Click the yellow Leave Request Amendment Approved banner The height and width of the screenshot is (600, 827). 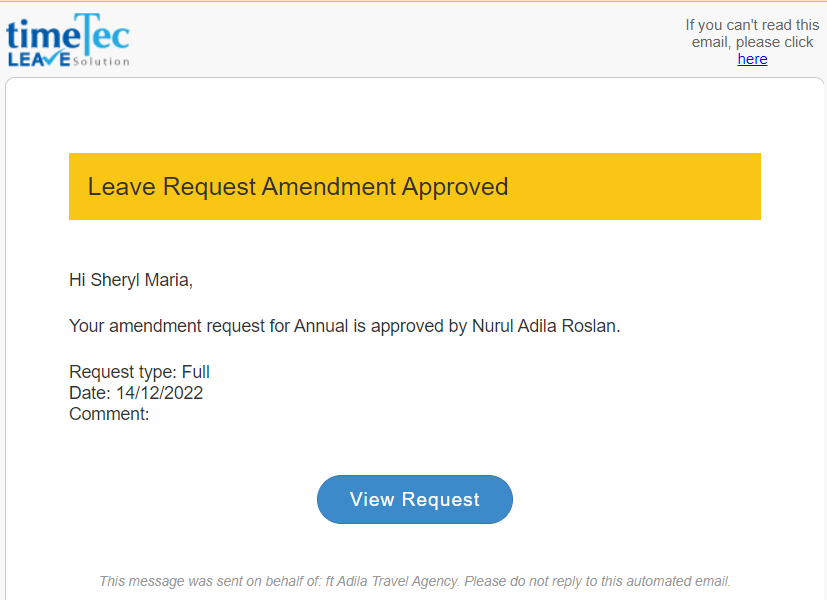coord(415,187)
